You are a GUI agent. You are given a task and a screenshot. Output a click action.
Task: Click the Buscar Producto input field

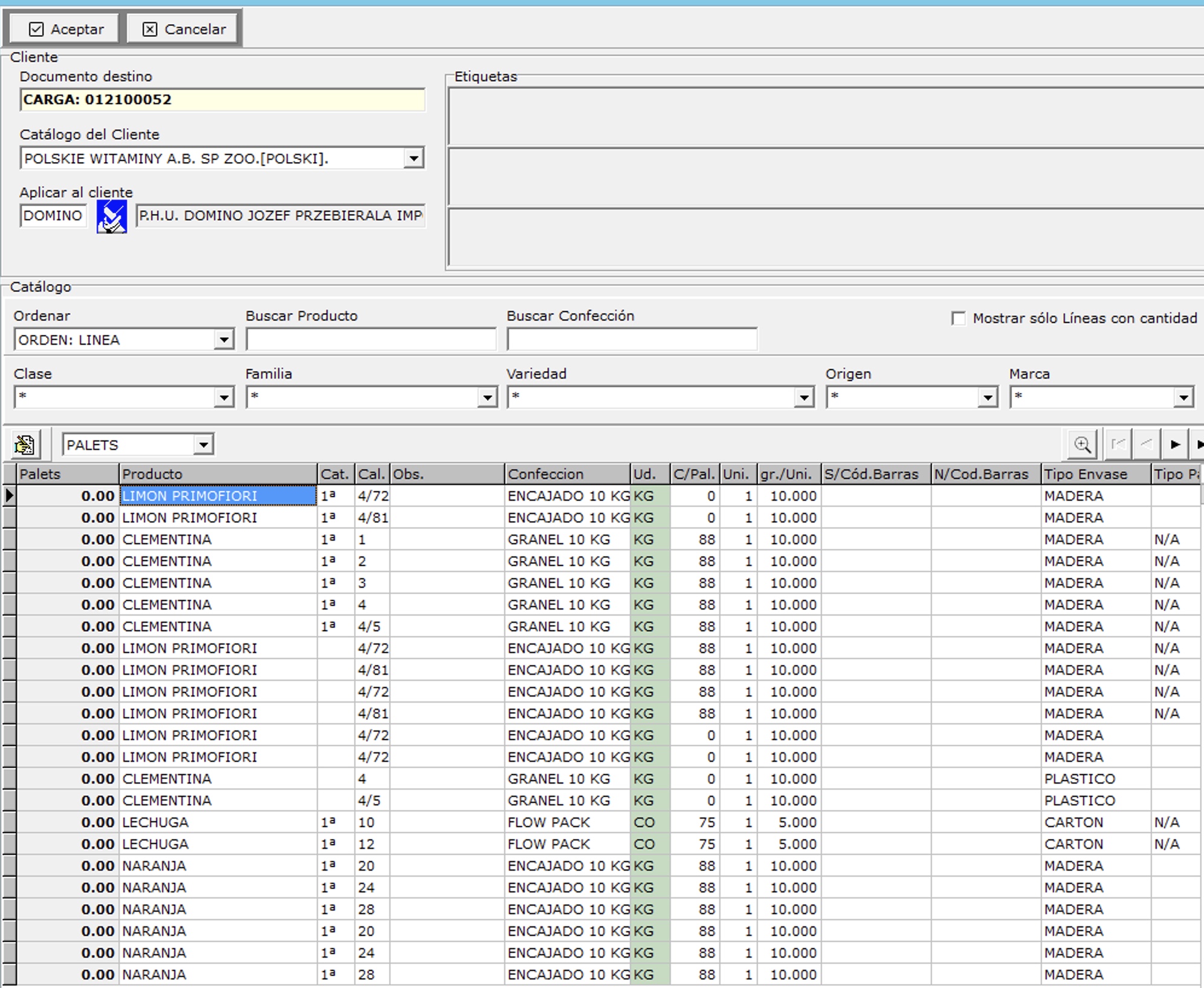click(371, 340)
